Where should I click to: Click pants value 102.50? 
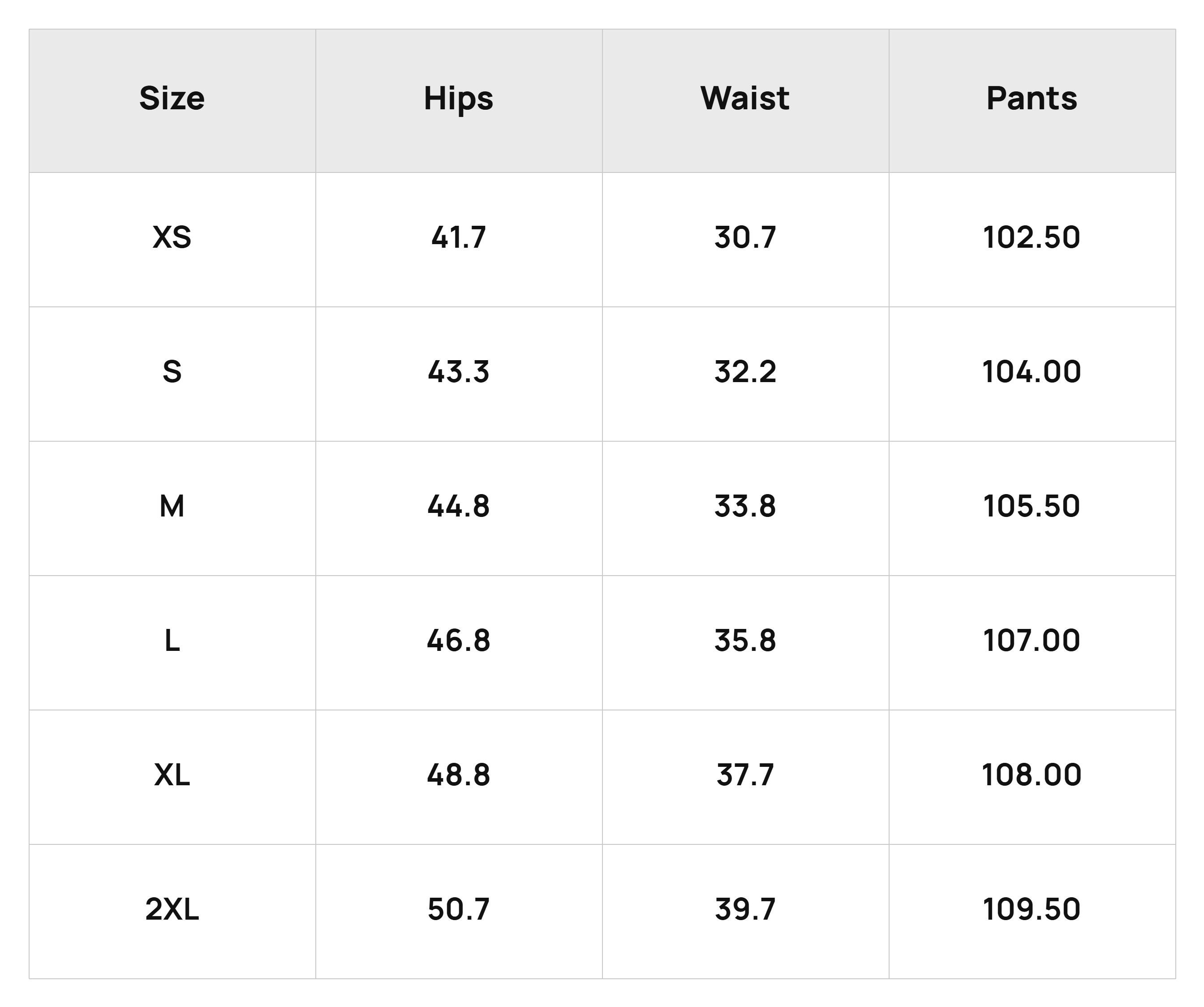1032,237
